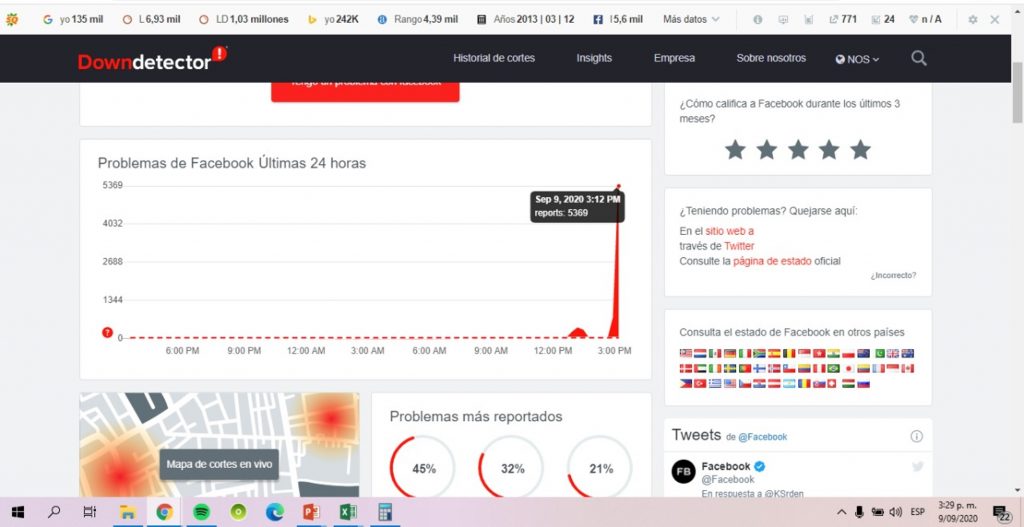Click the Facebook icon showing 5,6 mil
Viewport: 1024px width, 527px height.
click(598, 20)
